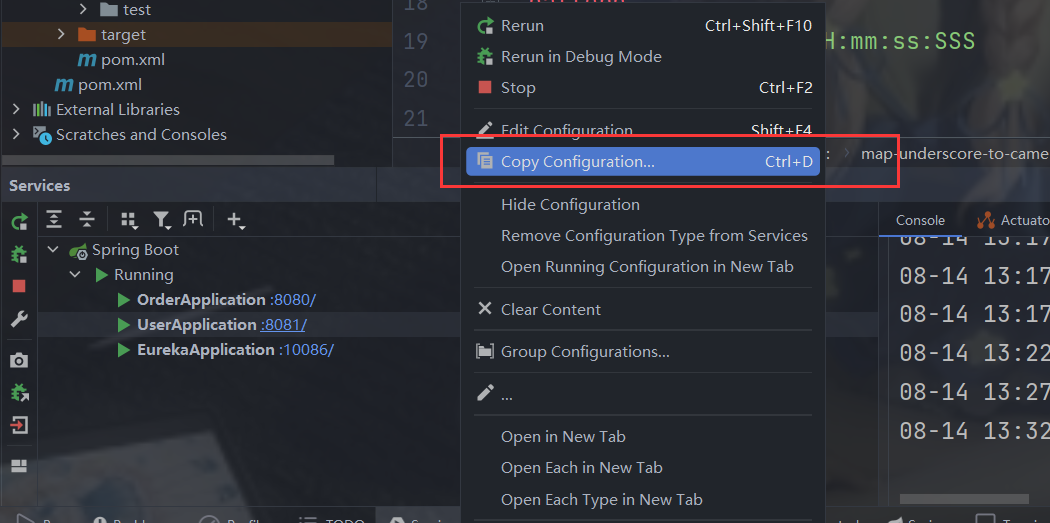Select Copy Configuration... from the context menu
1050x523 pixels.
[578, 162]
